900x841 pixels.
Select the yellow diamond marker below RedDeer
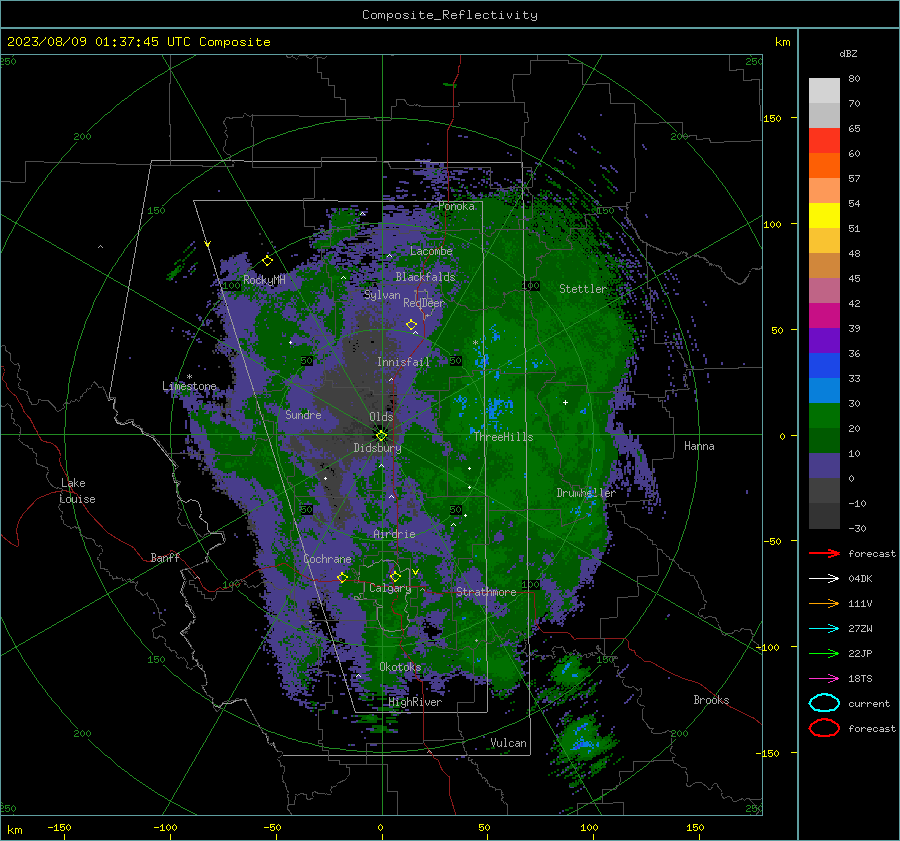pyautogui.click(x=412, y=325)
